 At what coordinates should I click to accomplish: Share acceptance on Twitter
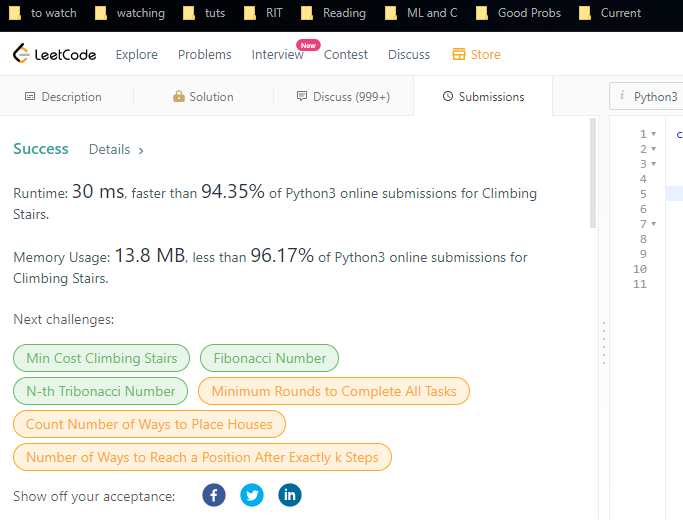coord(252,495)
